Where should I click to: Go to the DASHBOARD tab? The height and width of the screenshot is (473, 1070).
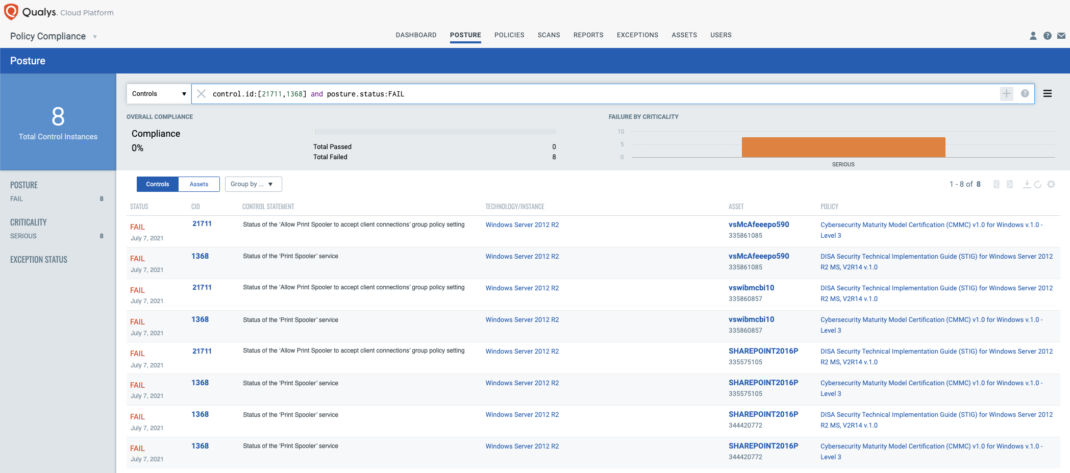point(416,35)
